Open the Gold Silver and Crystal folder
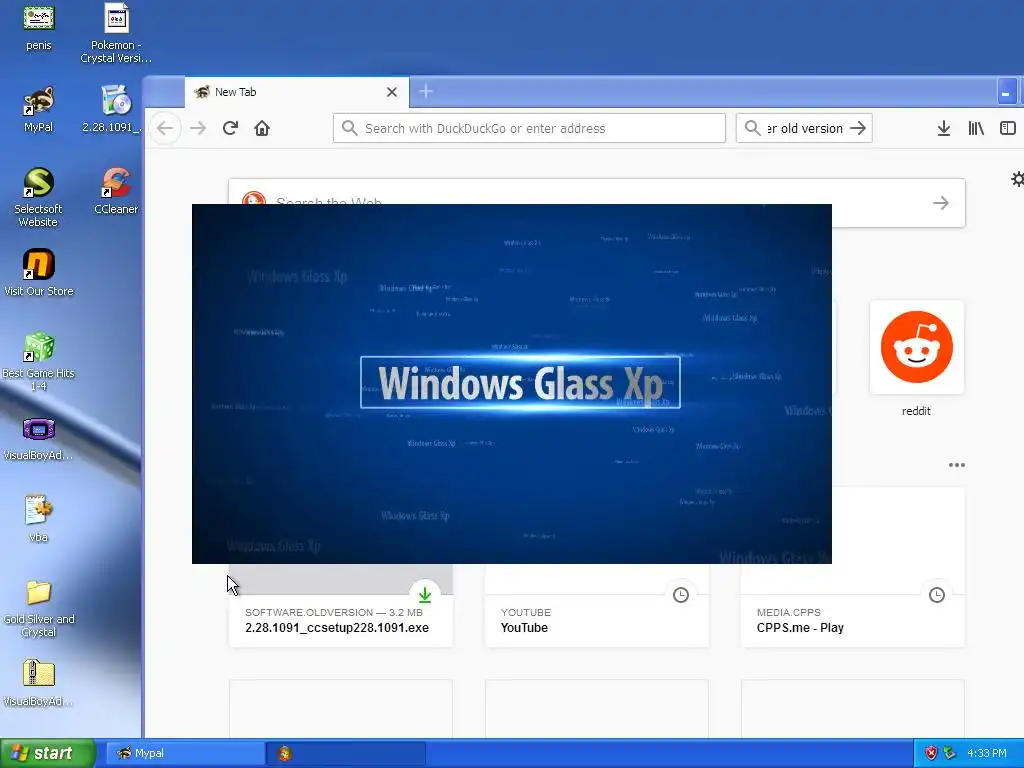Screen dimensions: 1024x768 click(39, 609)
